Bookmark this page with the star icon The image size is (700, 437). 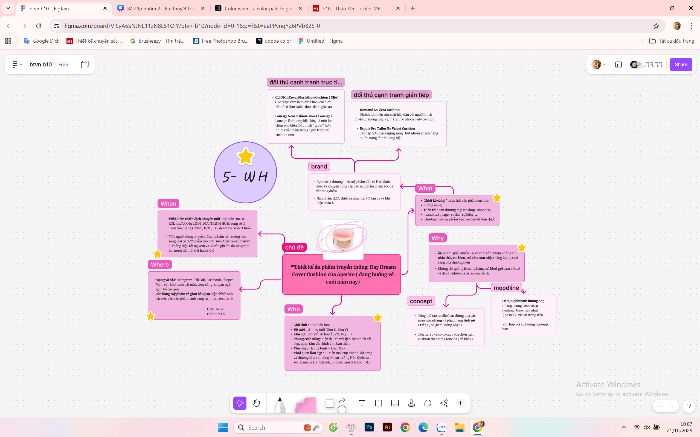pos(656,26)
